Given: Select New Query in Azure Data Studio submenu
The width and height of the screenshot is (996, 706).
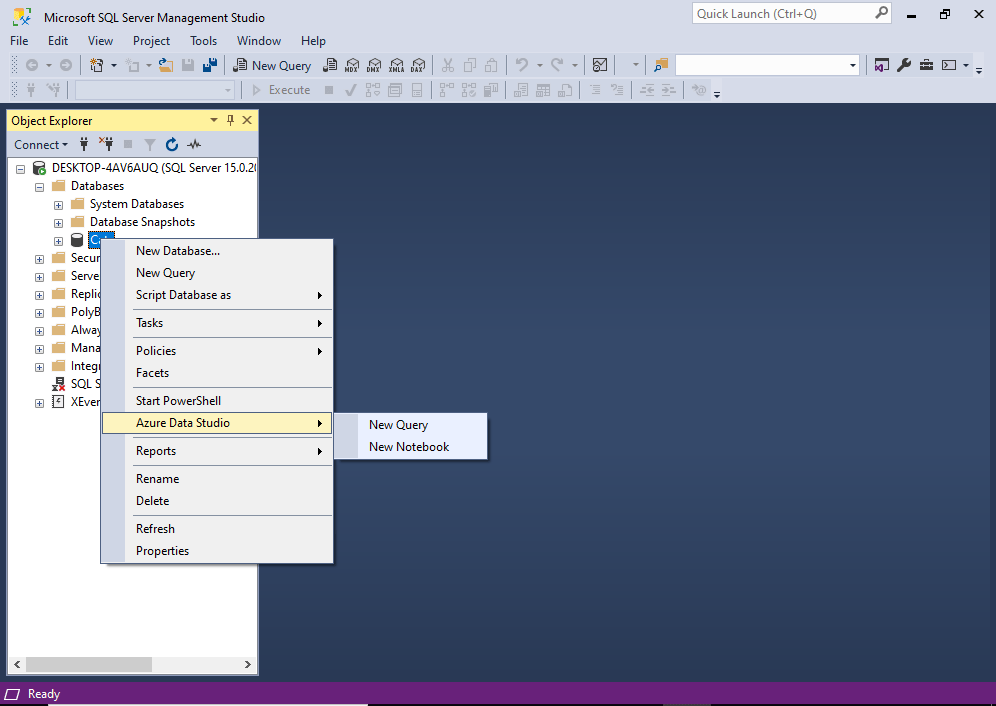Looking at the screenshot, I should click(x=410, y=424).
